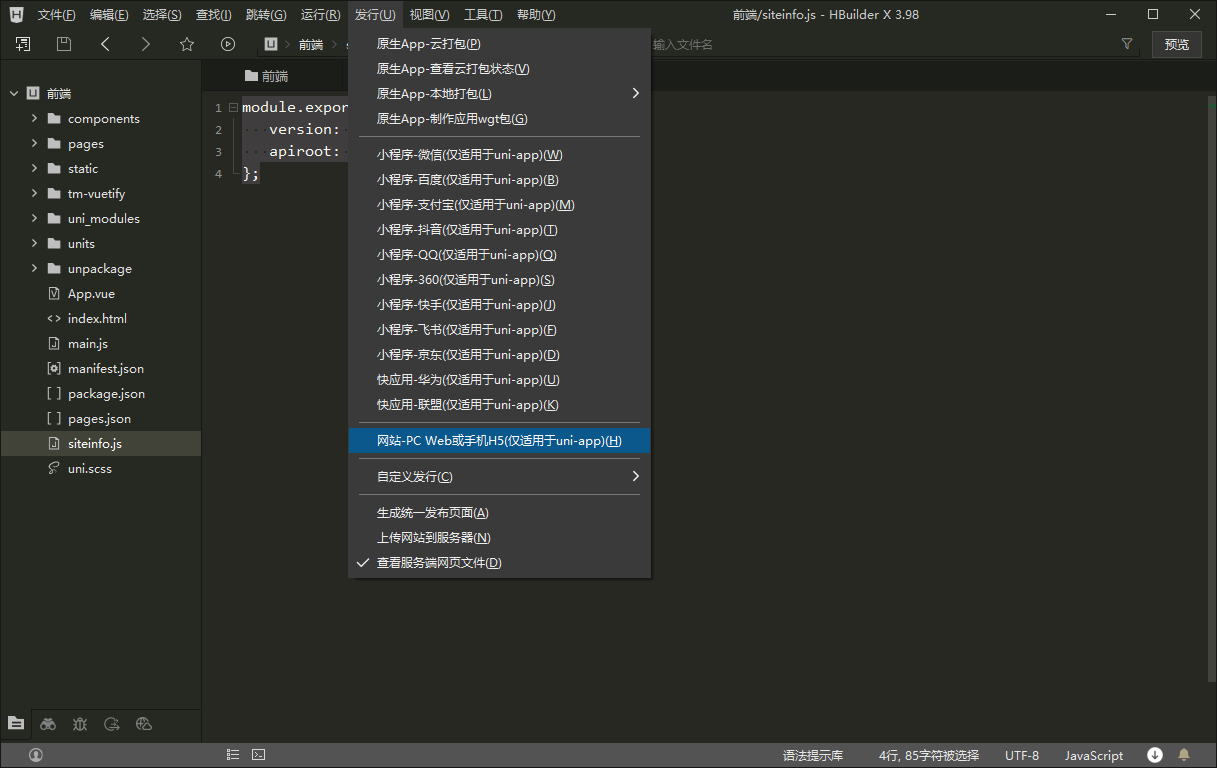Click the notification bell icon
1217x768 pixels.
(1184, 755)
